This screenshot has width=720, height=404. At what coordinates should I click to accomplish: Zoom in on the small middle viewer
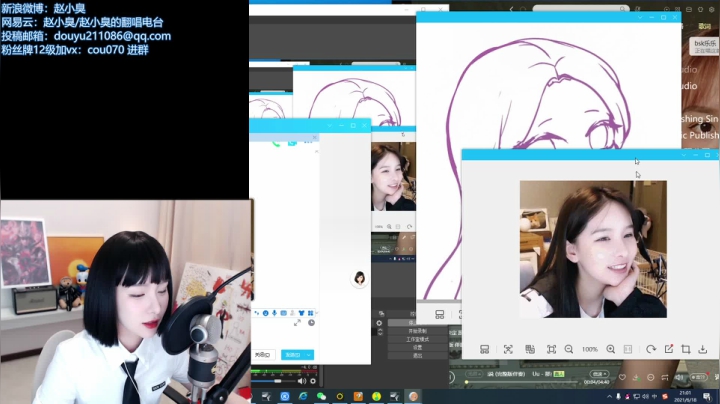pyautogui.click(x=389, y=226)
